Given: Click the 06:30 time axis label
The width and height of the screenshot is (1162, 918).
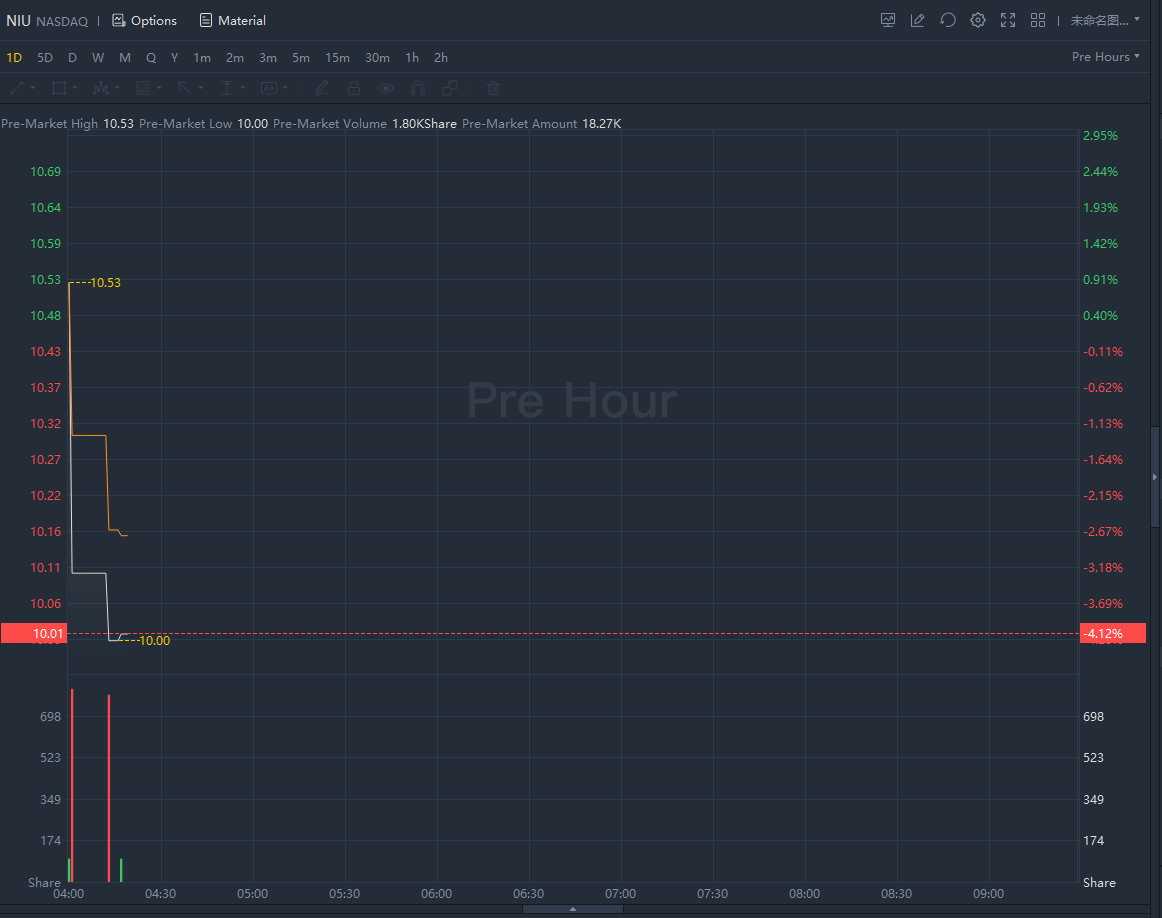Looking at the screenshot, I should [x=528, y=894].
